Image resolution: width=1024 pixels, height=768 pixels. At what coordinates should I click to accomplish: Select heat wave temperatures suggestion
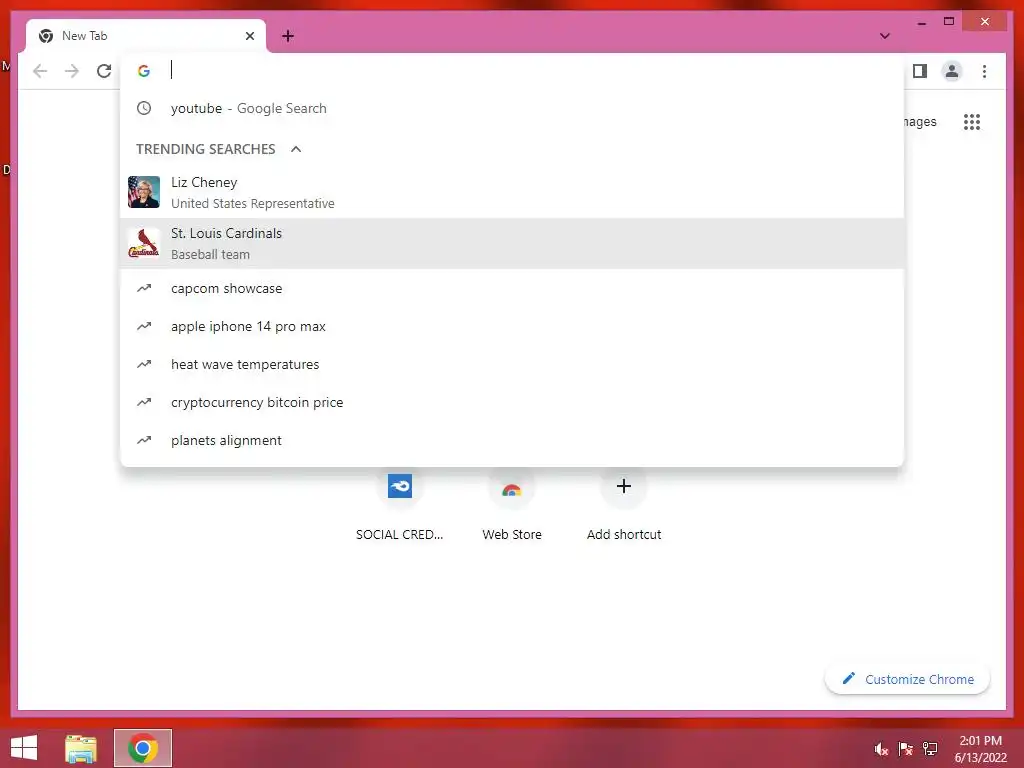[512, 364]
